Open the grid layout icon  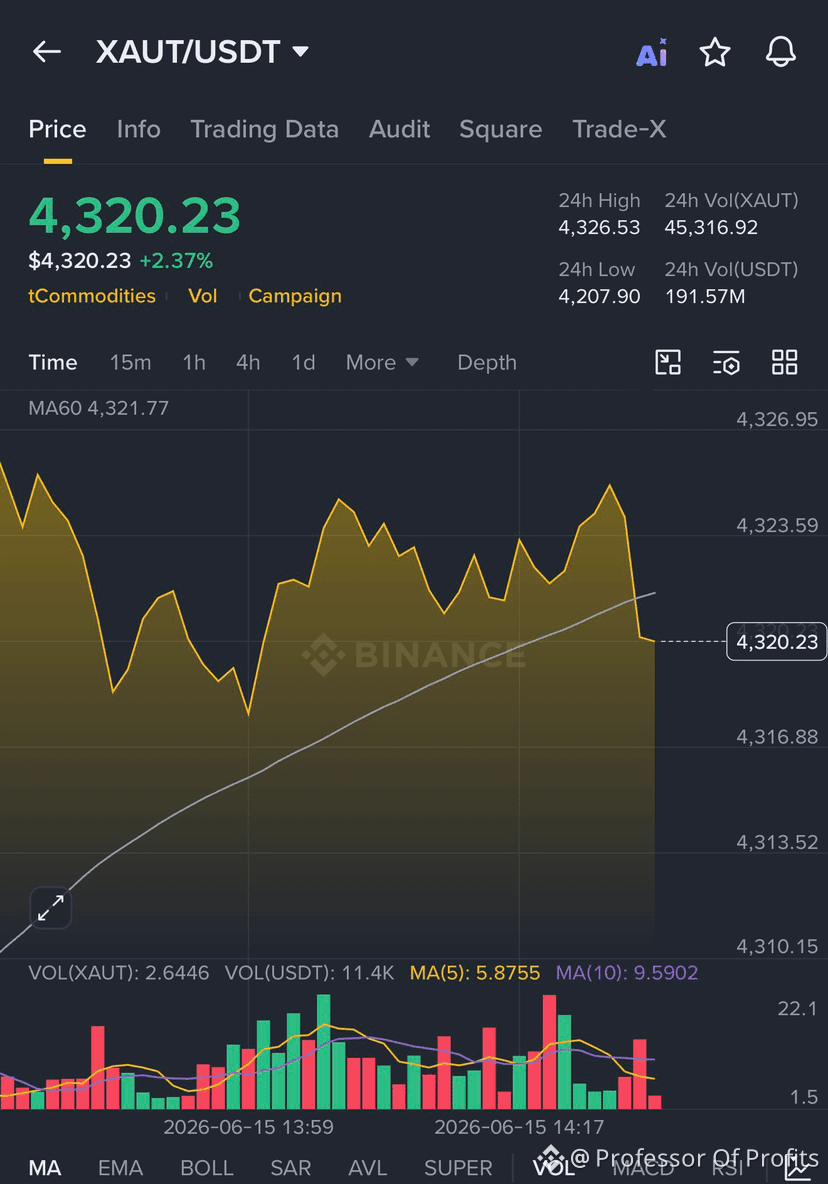click(784, 362)
